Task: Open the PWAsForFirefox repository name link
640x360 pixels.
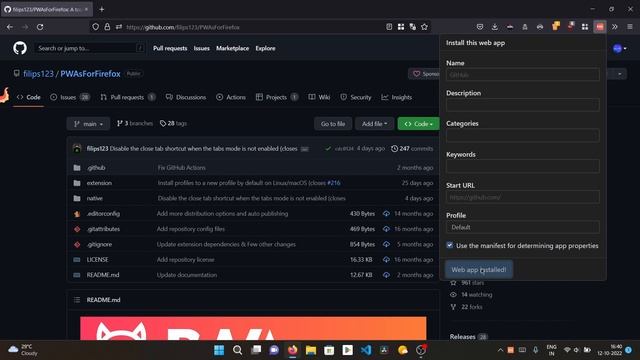Action: 90,74
